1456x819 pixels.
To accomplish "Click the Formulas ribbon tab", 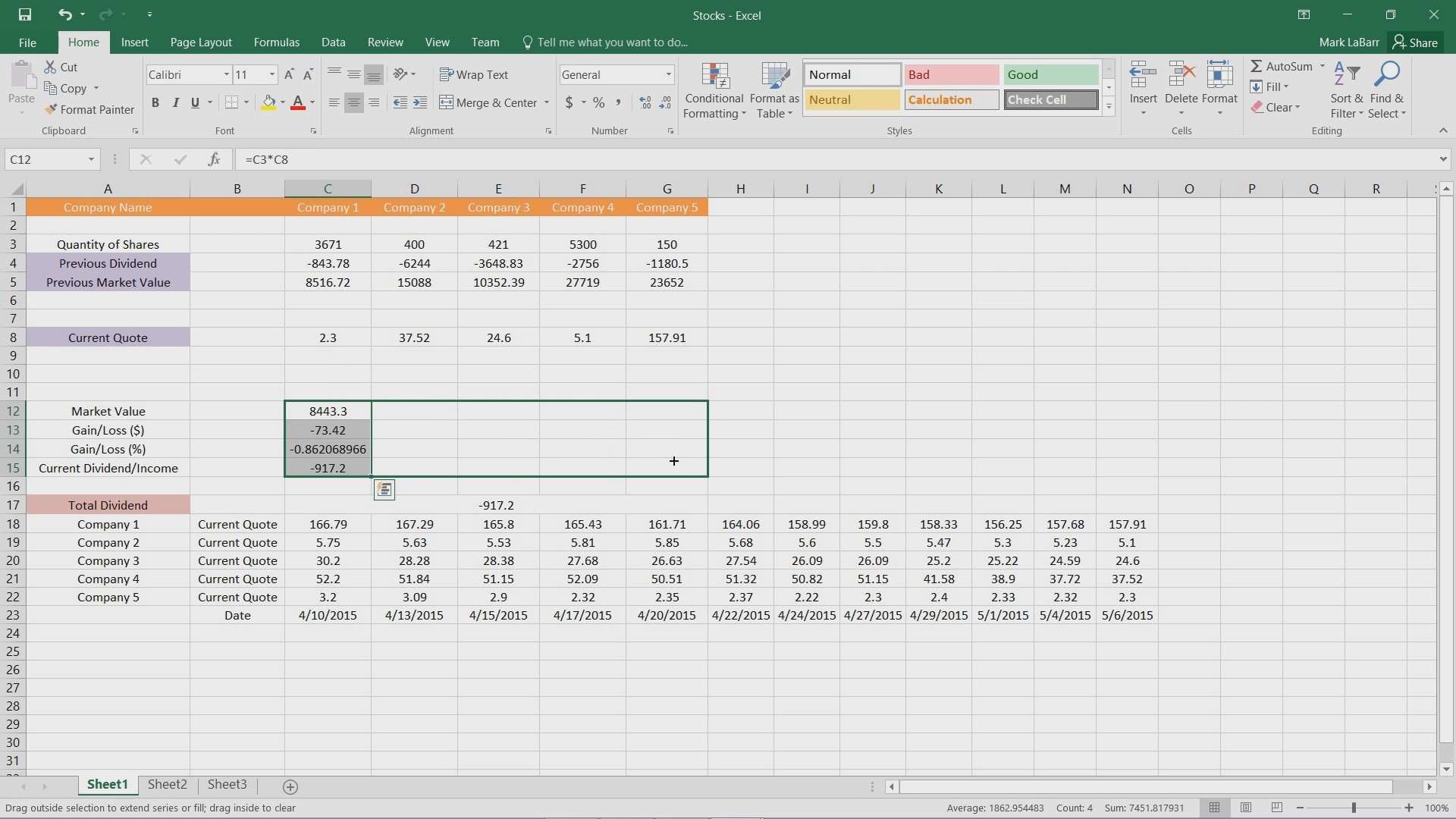I will point(276,42).
